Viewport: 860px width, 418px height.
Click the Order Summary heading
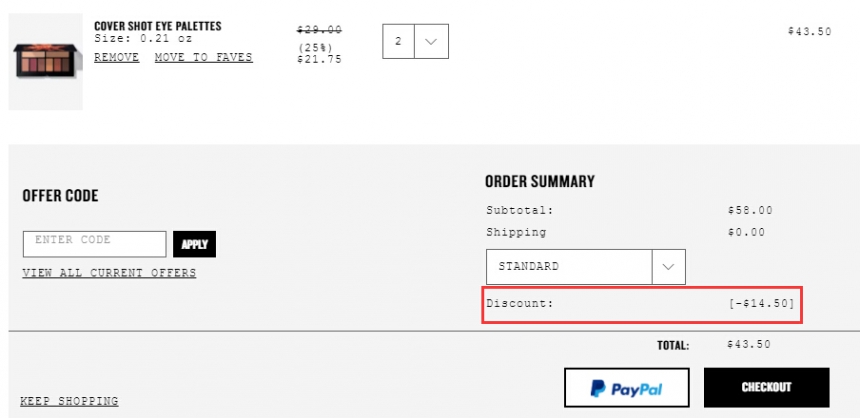click(x=540, y=182)
